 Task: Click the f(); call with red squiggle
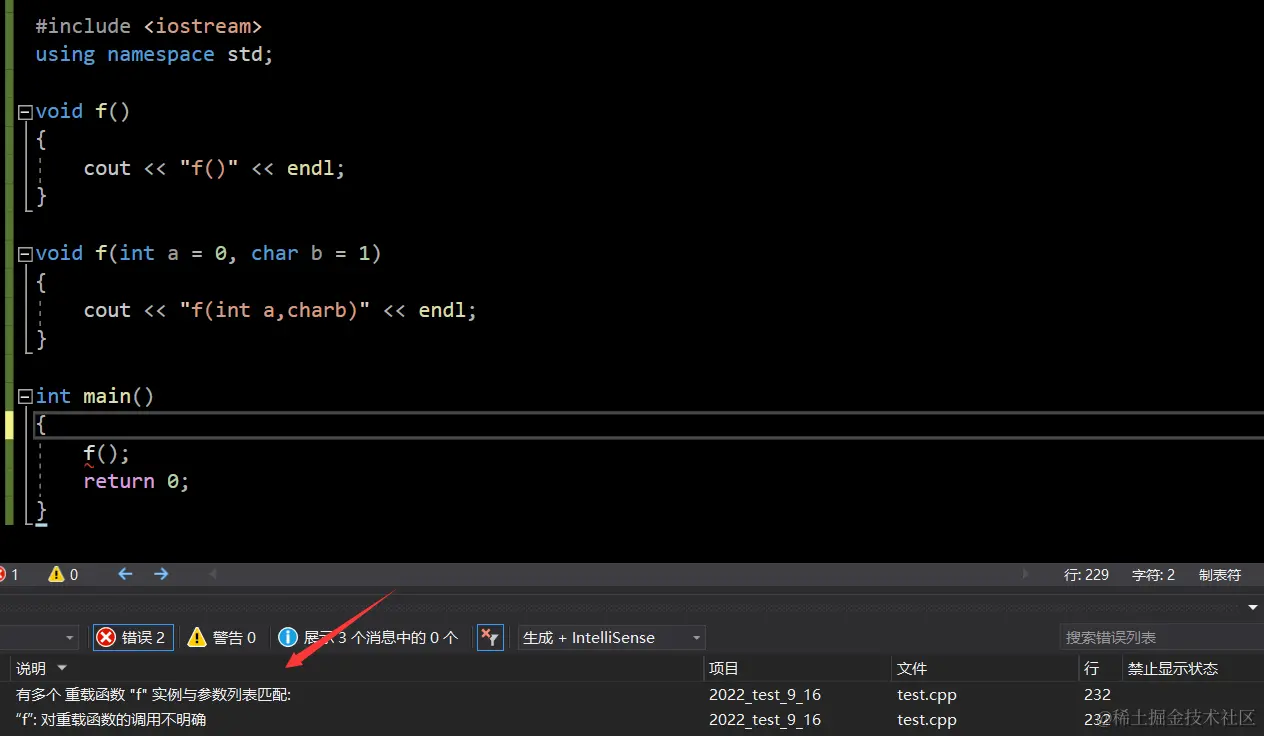[x=107, y=454]
